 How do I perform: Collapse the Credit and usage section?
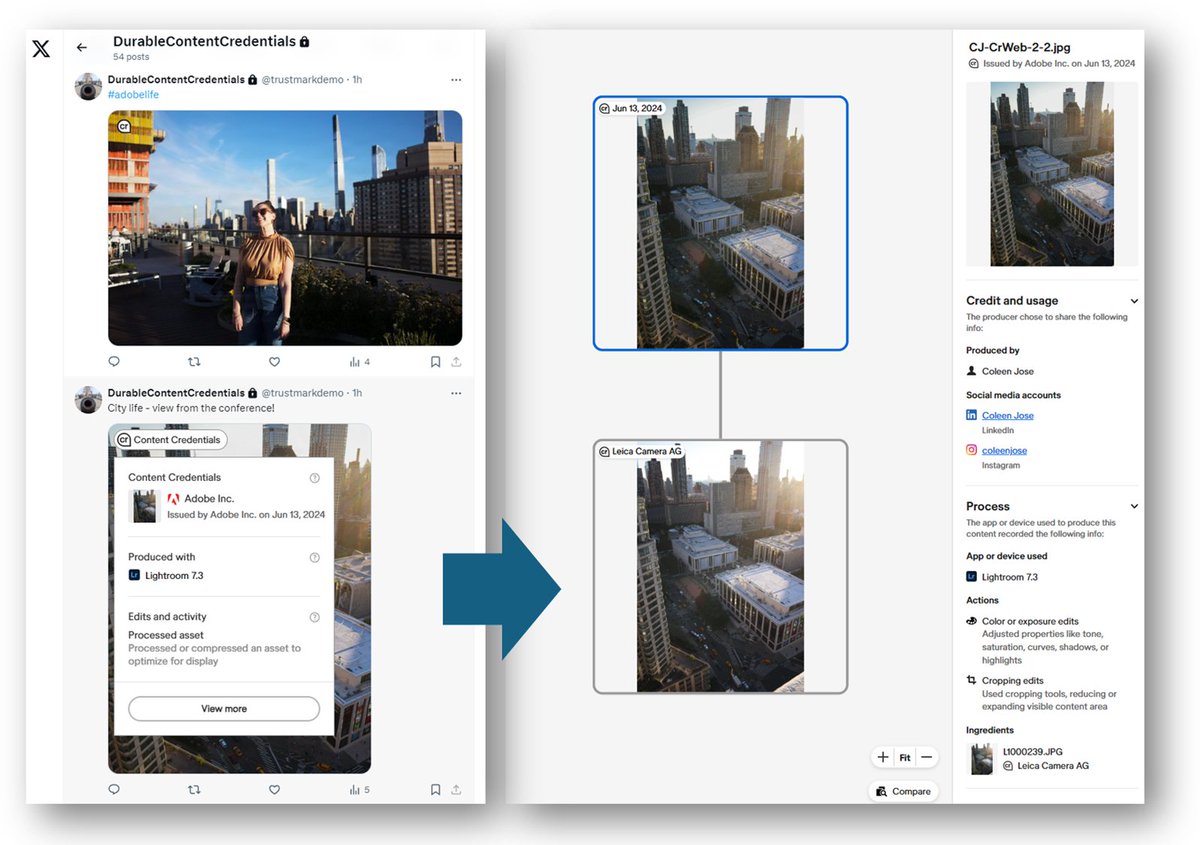point(1134,301)
